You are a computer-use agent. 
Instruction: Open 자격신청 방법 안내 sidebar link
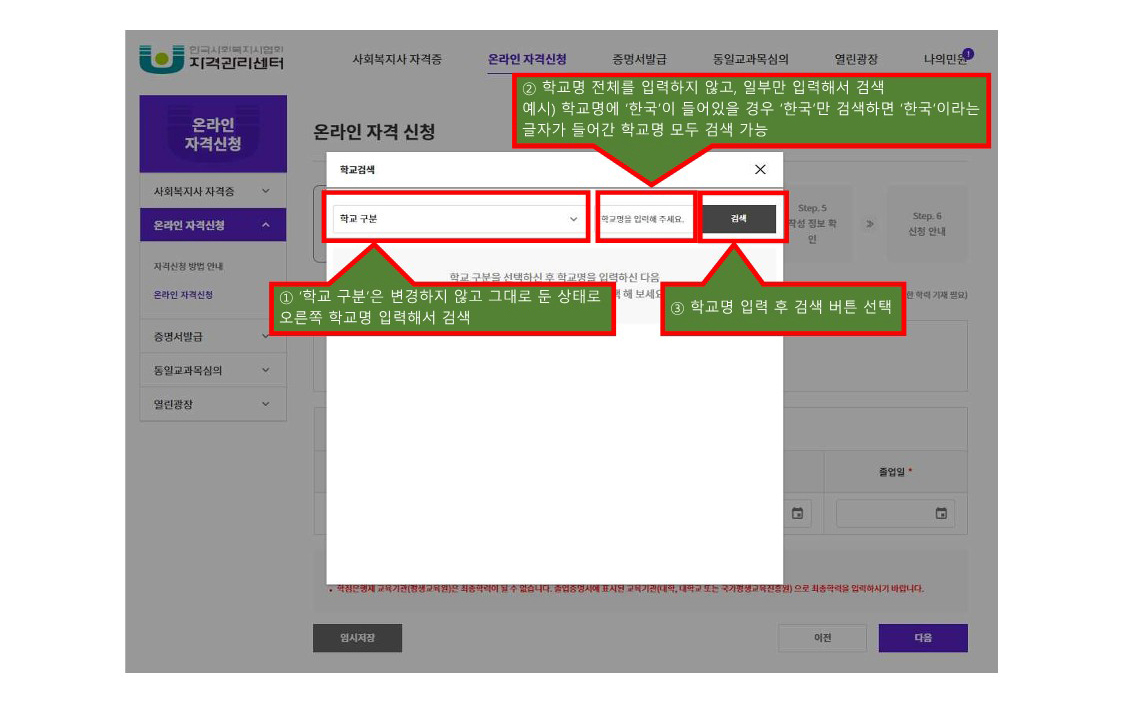[x=188, y=266]
